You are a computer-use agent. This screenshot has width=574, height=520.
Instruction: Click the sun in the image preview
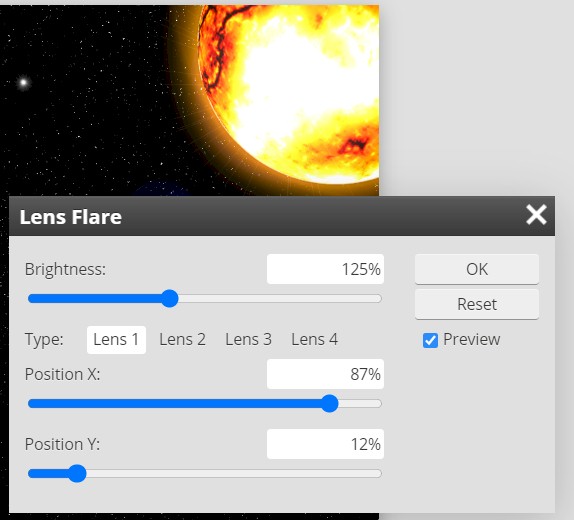point(289,92)
